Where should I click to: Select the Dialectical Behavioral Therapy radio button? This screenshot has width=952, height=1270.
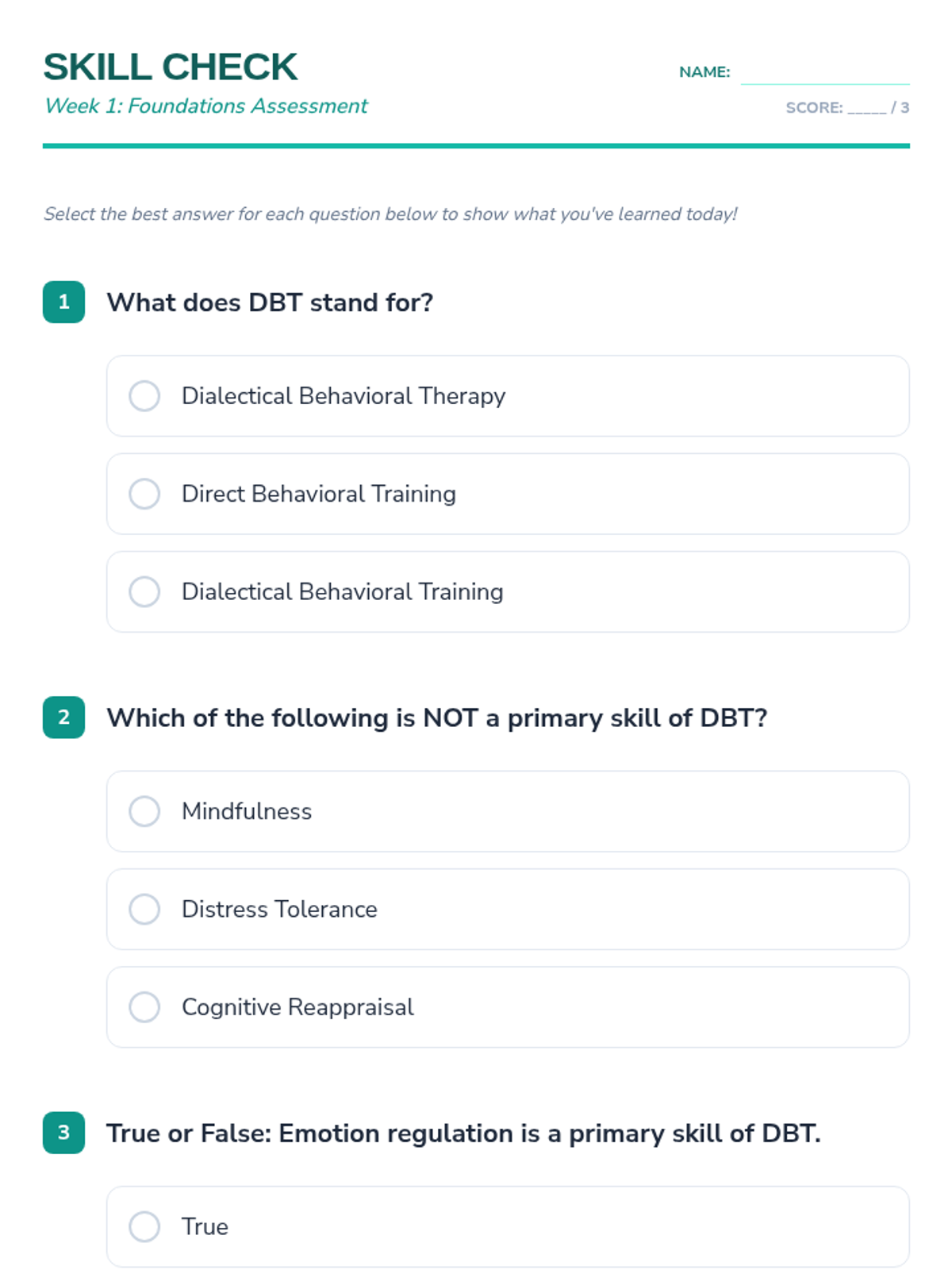(x=144, y=396)
